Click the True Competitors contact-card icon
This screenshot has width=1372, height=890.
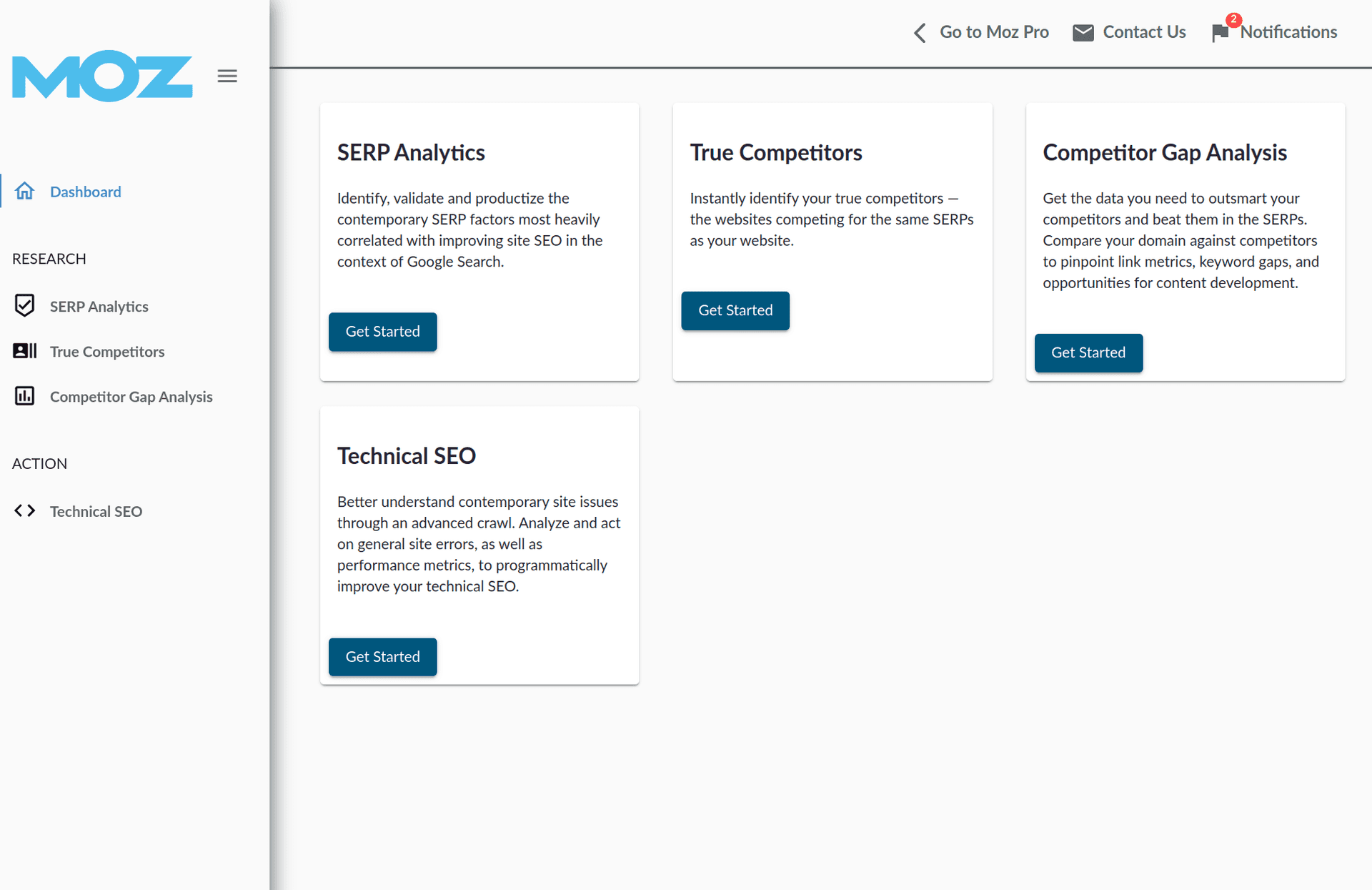[x=24, y=350]
